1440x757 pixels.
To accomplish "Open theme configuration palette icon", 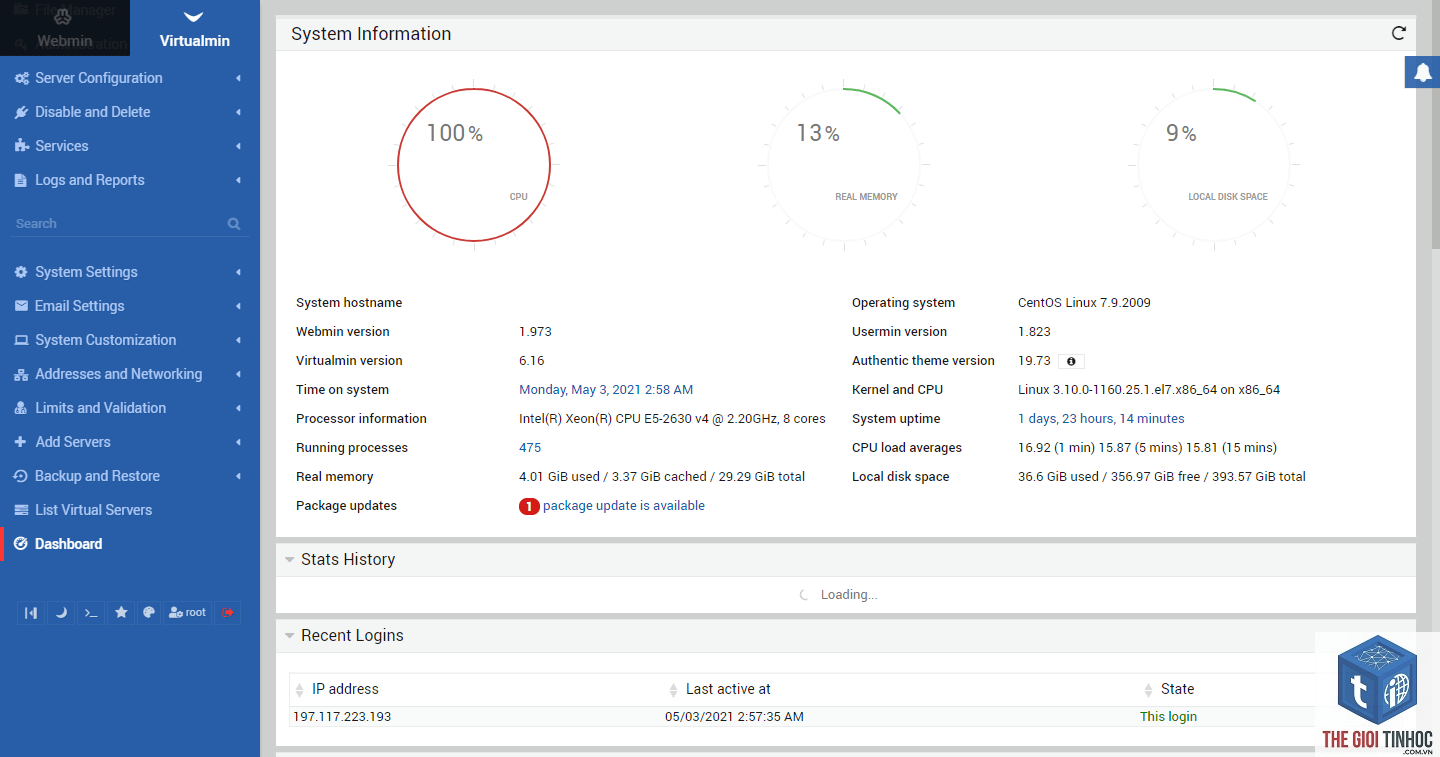I will (149, 612).
